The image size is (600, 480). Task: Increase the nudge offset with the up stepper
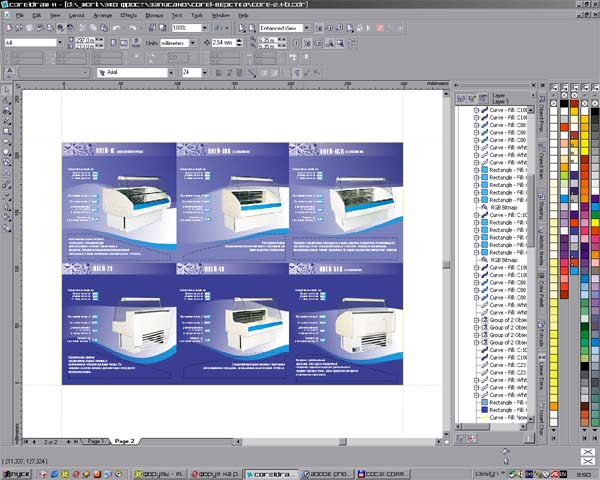[240, 41]
